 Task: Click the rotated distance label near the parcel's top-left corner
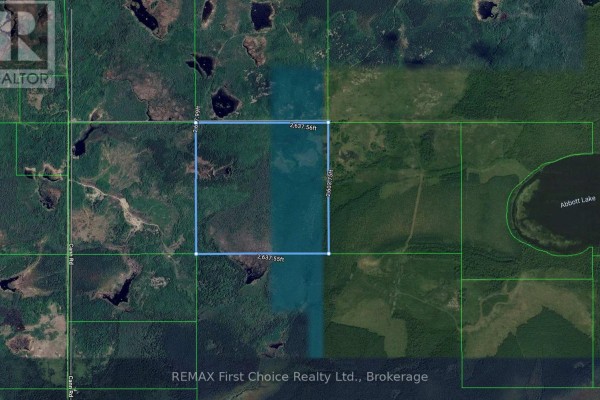click(x=196, y=119)
